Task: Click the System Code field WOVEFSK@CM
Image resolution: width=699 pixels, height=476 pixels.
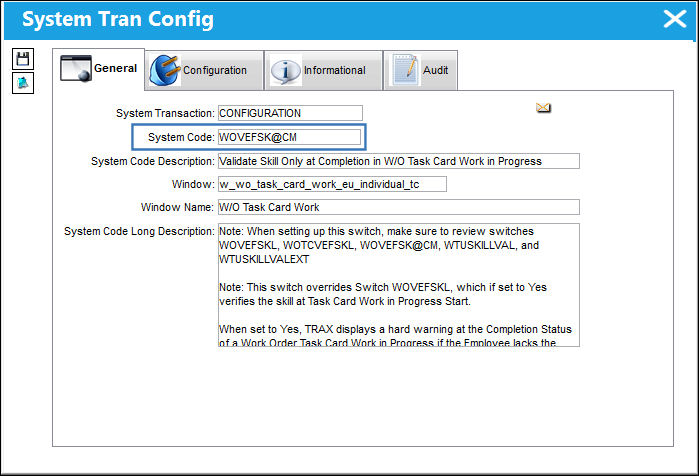Action: coord(289,137)
